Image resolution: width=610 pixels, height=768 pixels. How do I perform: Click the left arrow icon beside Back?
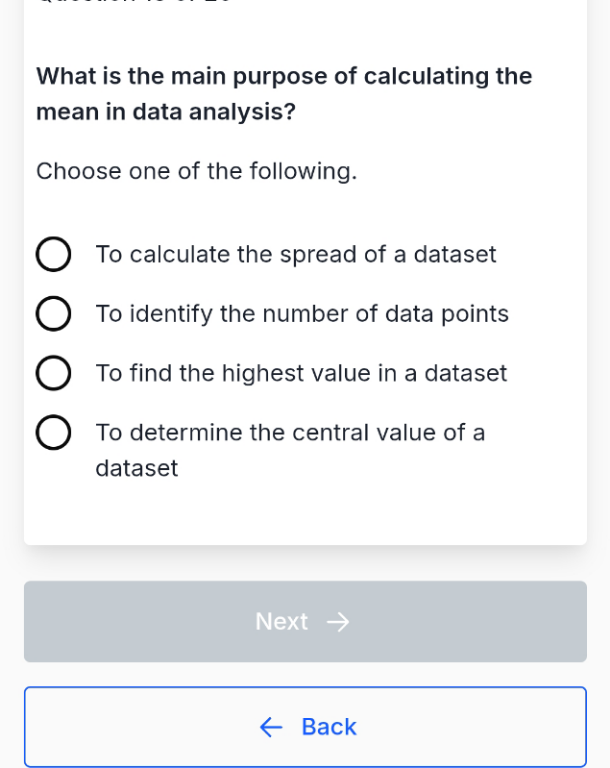(x=271, y=727)
